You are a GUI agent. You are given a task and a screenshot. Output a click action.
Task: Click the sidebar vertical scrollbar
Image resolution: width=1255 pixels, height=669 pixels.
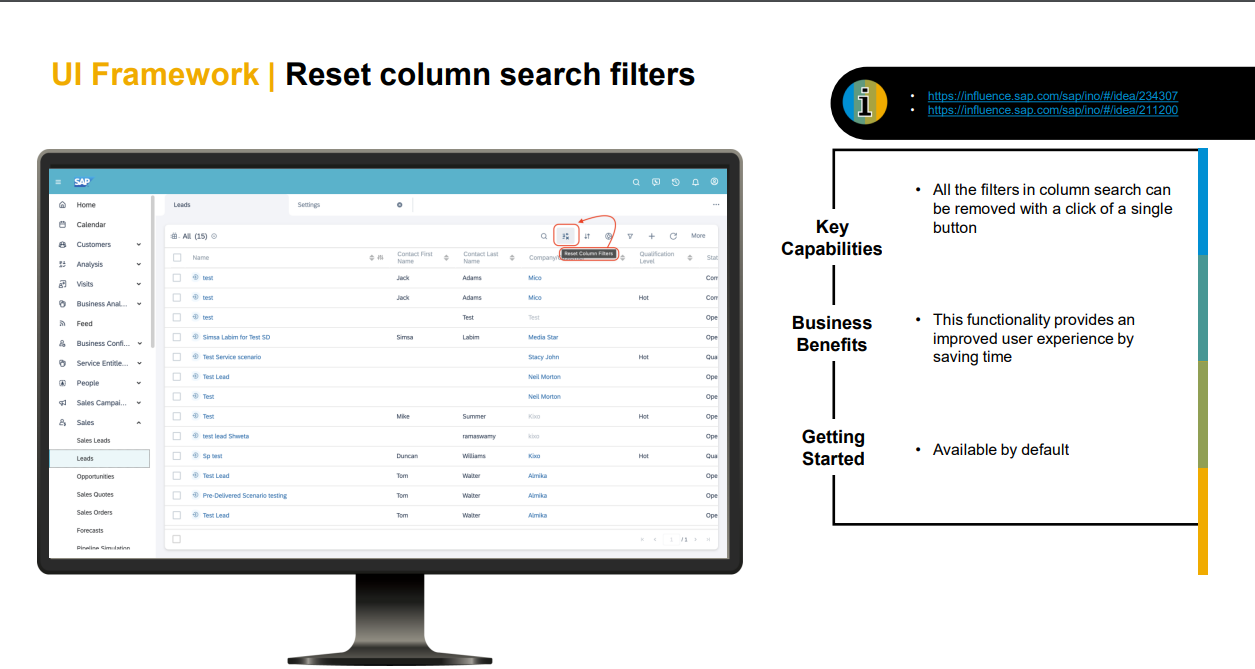tap(153, 272)
